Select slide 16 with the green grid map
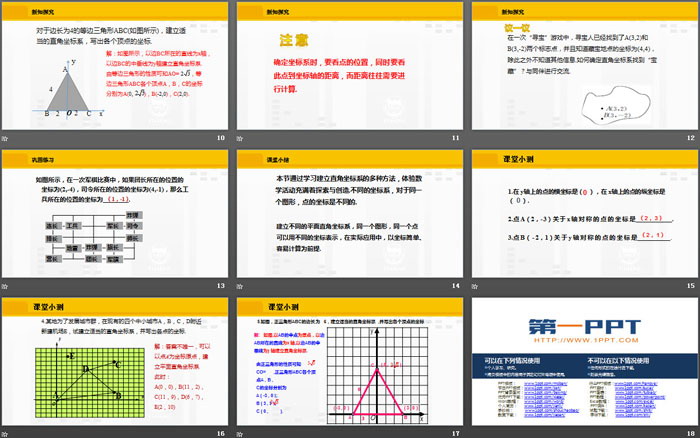 115,362
